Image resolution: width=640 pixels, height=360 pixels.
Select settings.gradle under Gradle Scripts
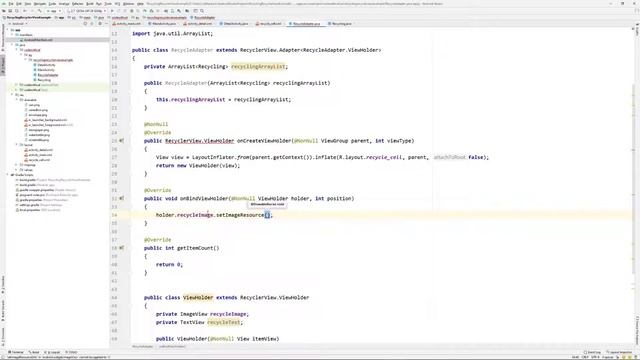coord(39,205)
